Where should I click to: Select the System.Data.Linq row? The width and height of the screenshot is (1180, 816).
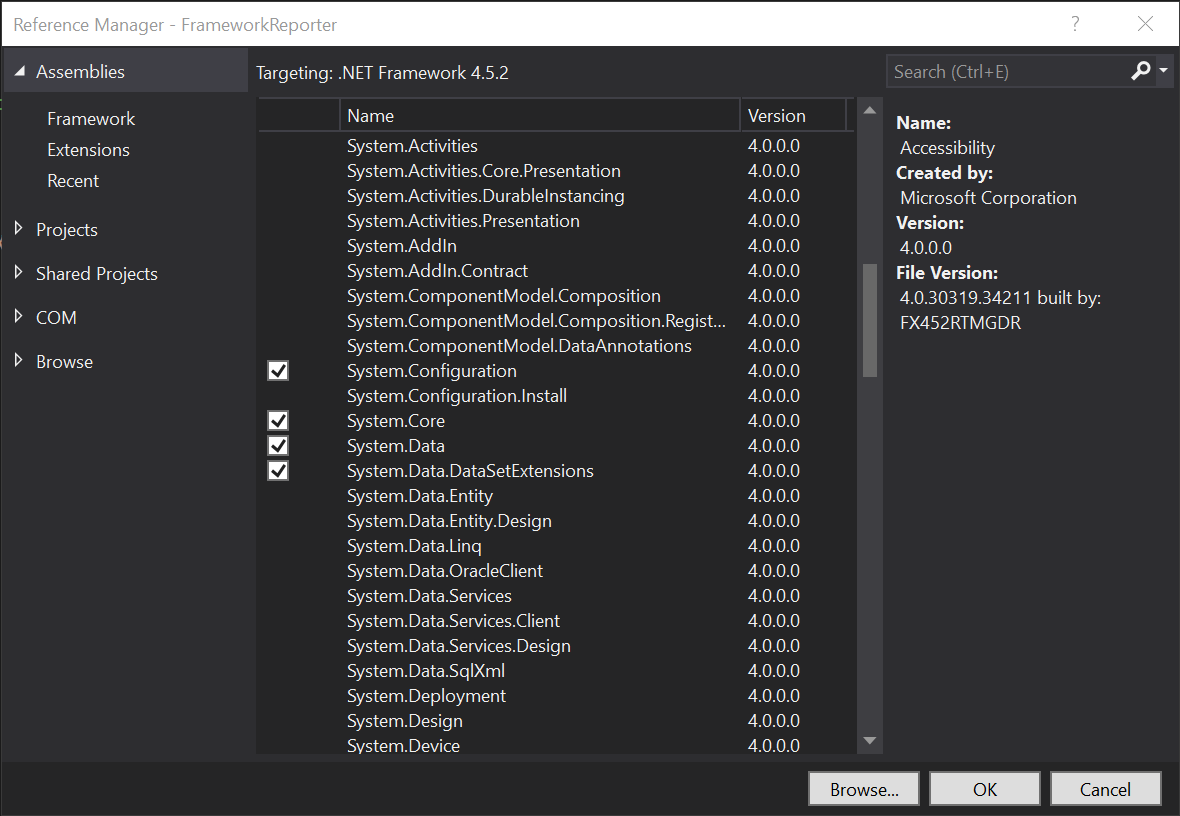point(555,545)
